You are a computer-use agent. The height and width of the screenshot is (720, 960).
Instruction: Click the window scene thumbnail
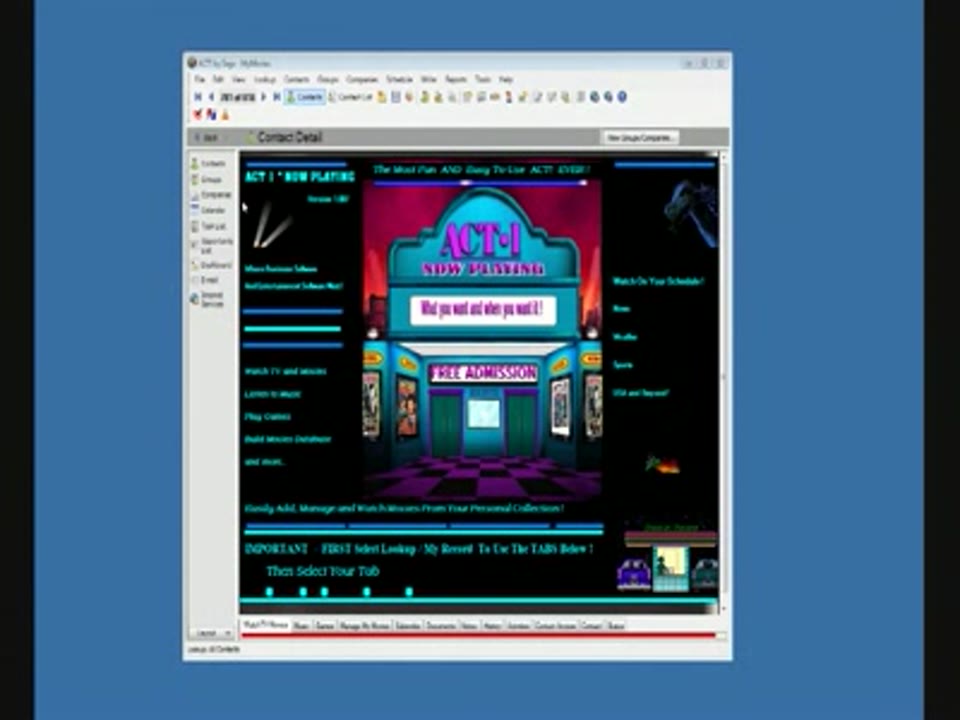coord(670,569)
